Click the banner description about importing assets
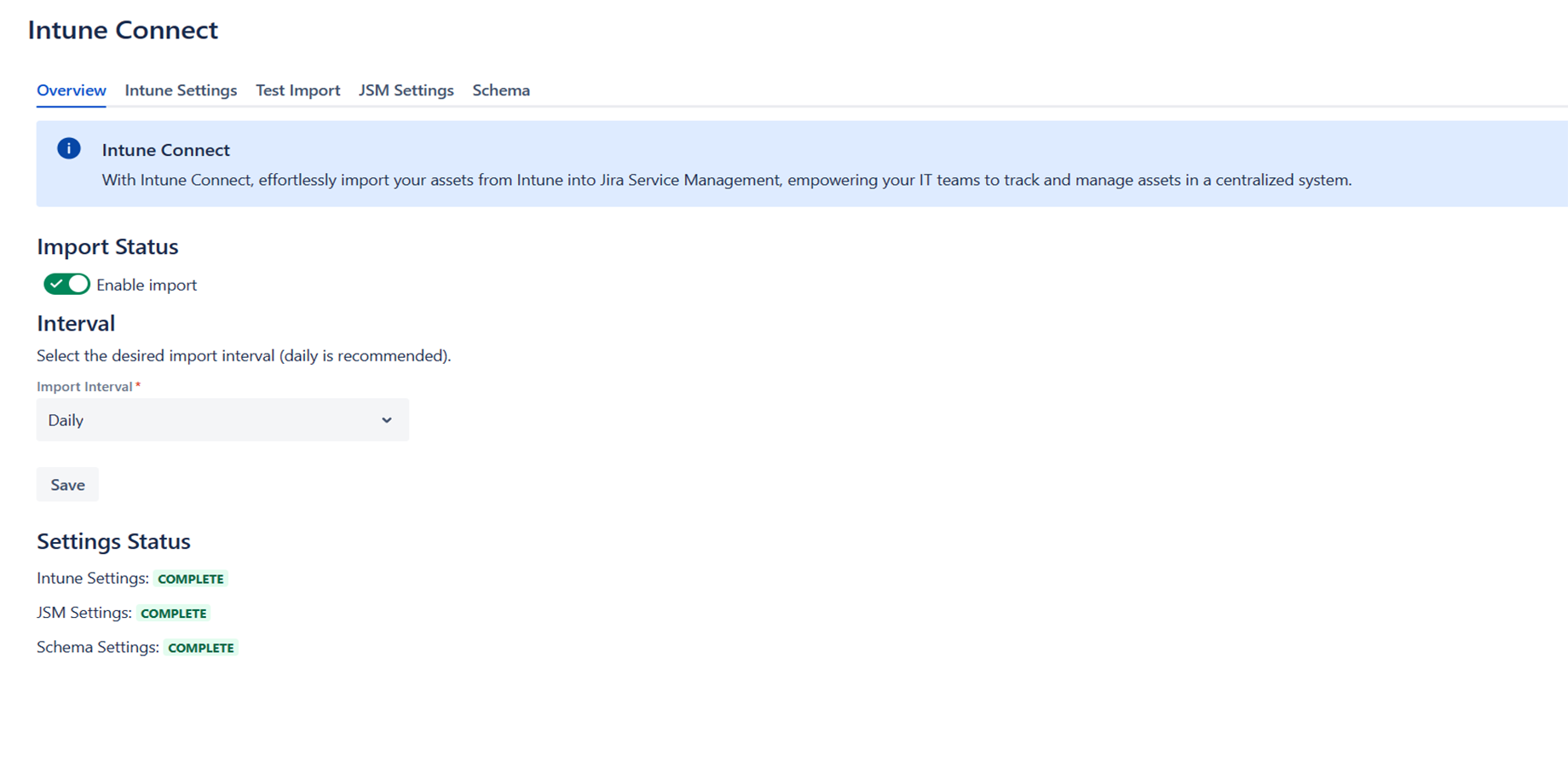1568x767 pixels. [x=727, y=180]
